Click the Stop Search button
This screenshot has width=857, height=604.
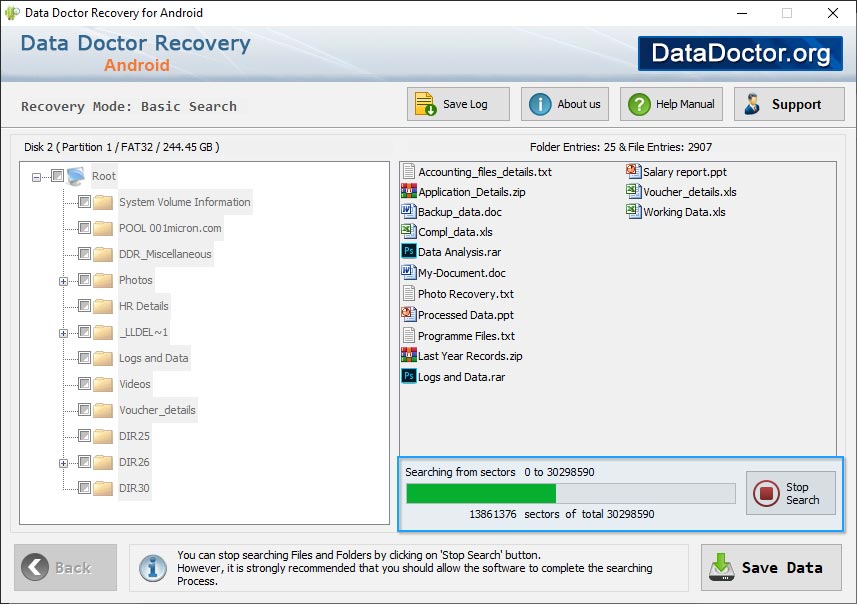pos(791,493)
